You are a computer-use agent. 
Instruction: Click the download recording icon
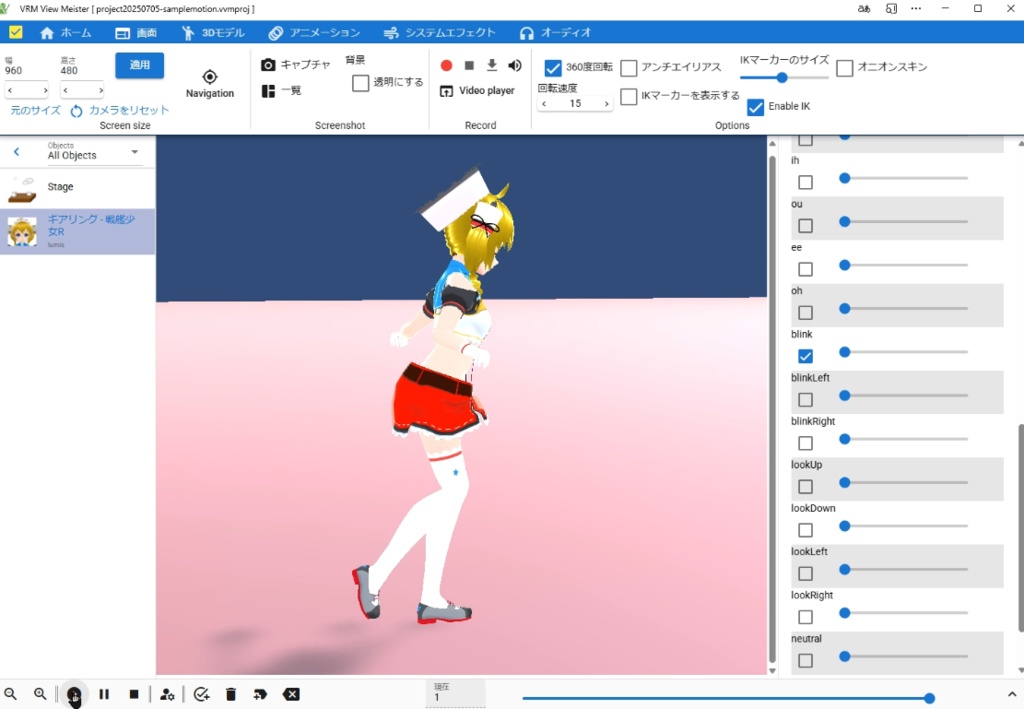tap(492, 65)
